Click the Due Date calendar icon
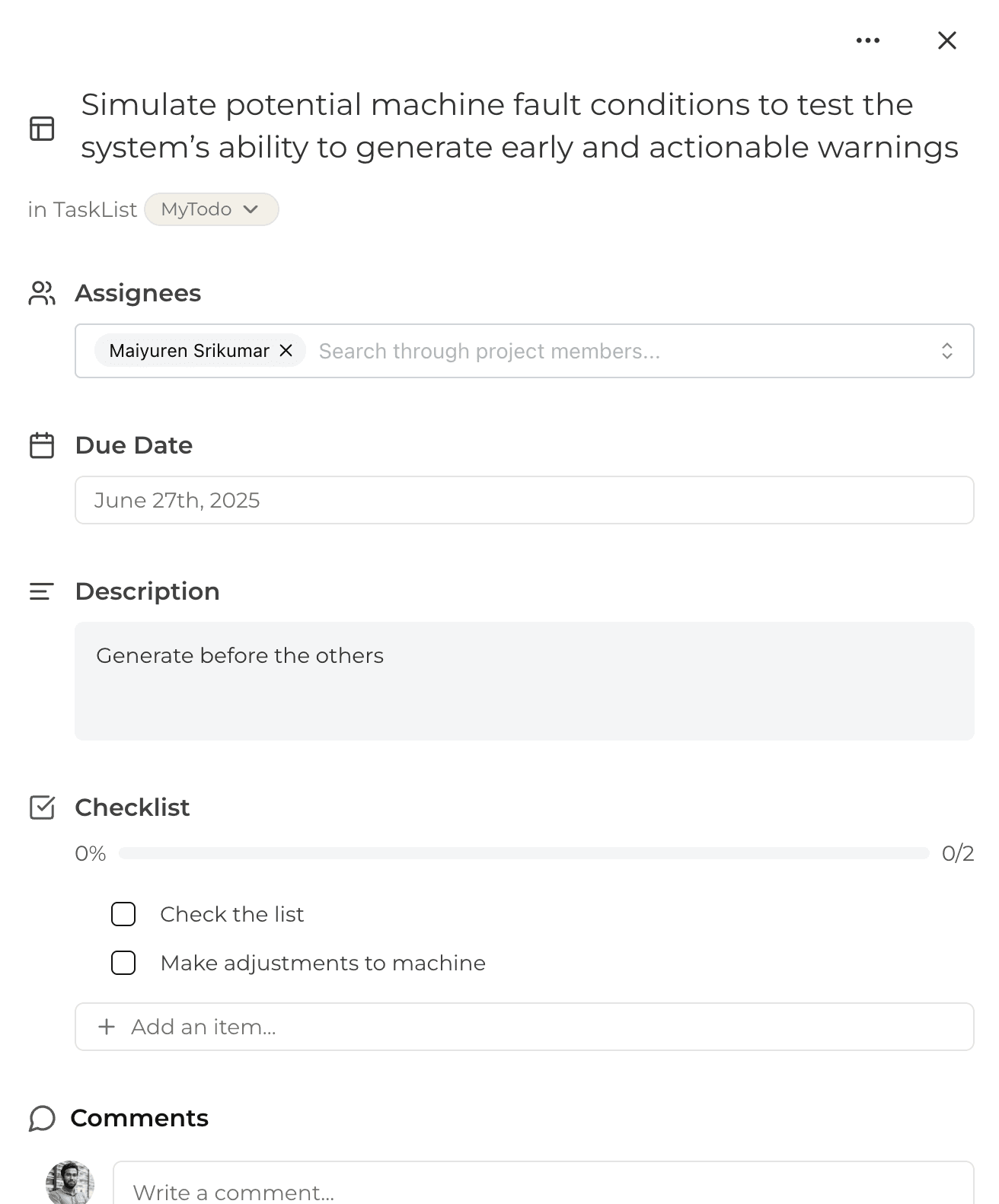The image size is (999, 1204). (42, 445)
